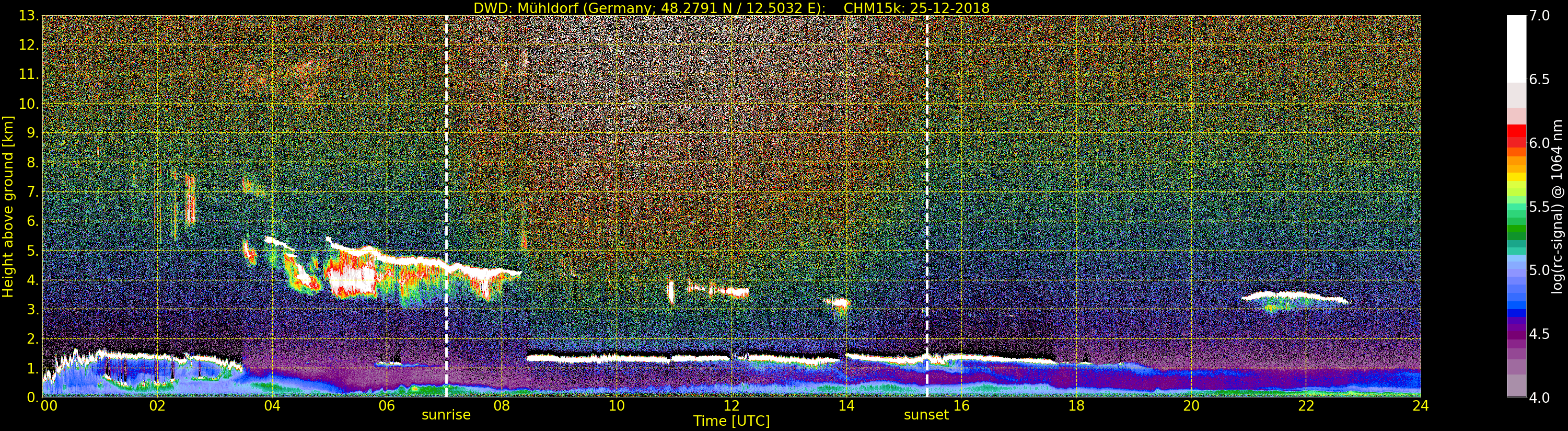This screenshot has width=1568, height=431.
Task: Click the 7.0 label on the colorbar
Action: click(x=1540, y=15)
